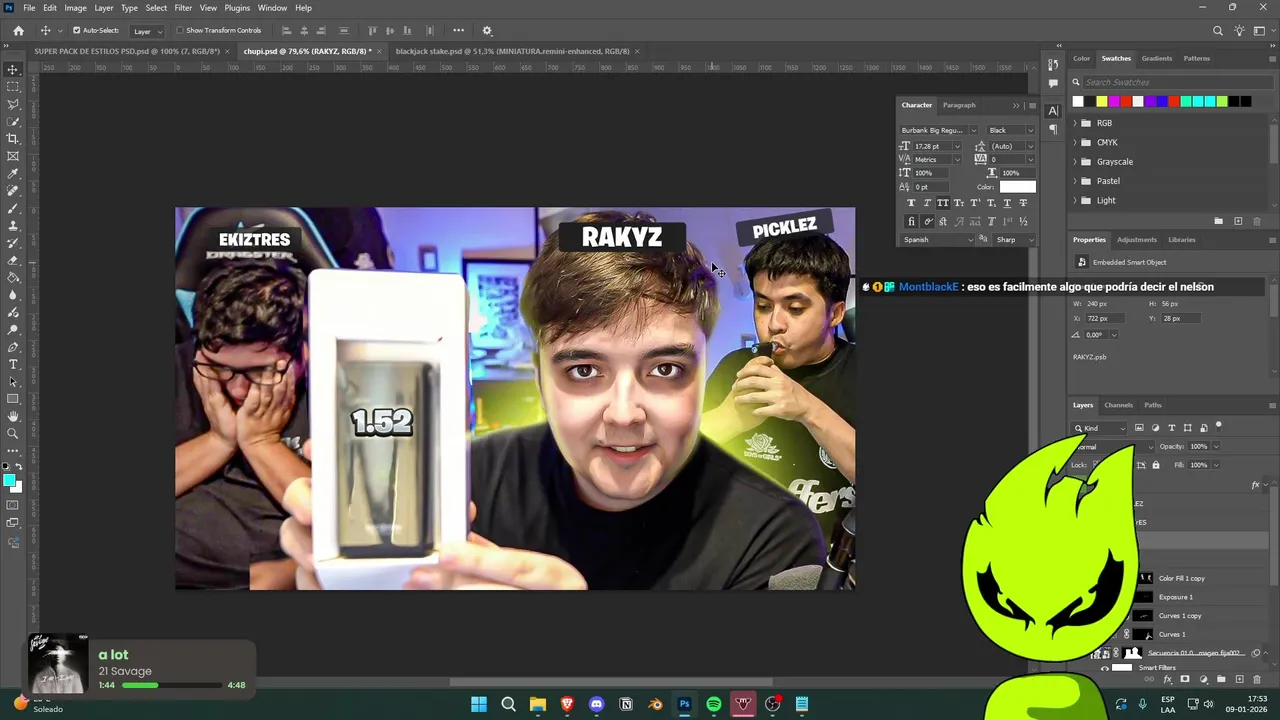Select the Zoom tool
This screenshot has height=720, width=1280.
[x=13, y=433]
